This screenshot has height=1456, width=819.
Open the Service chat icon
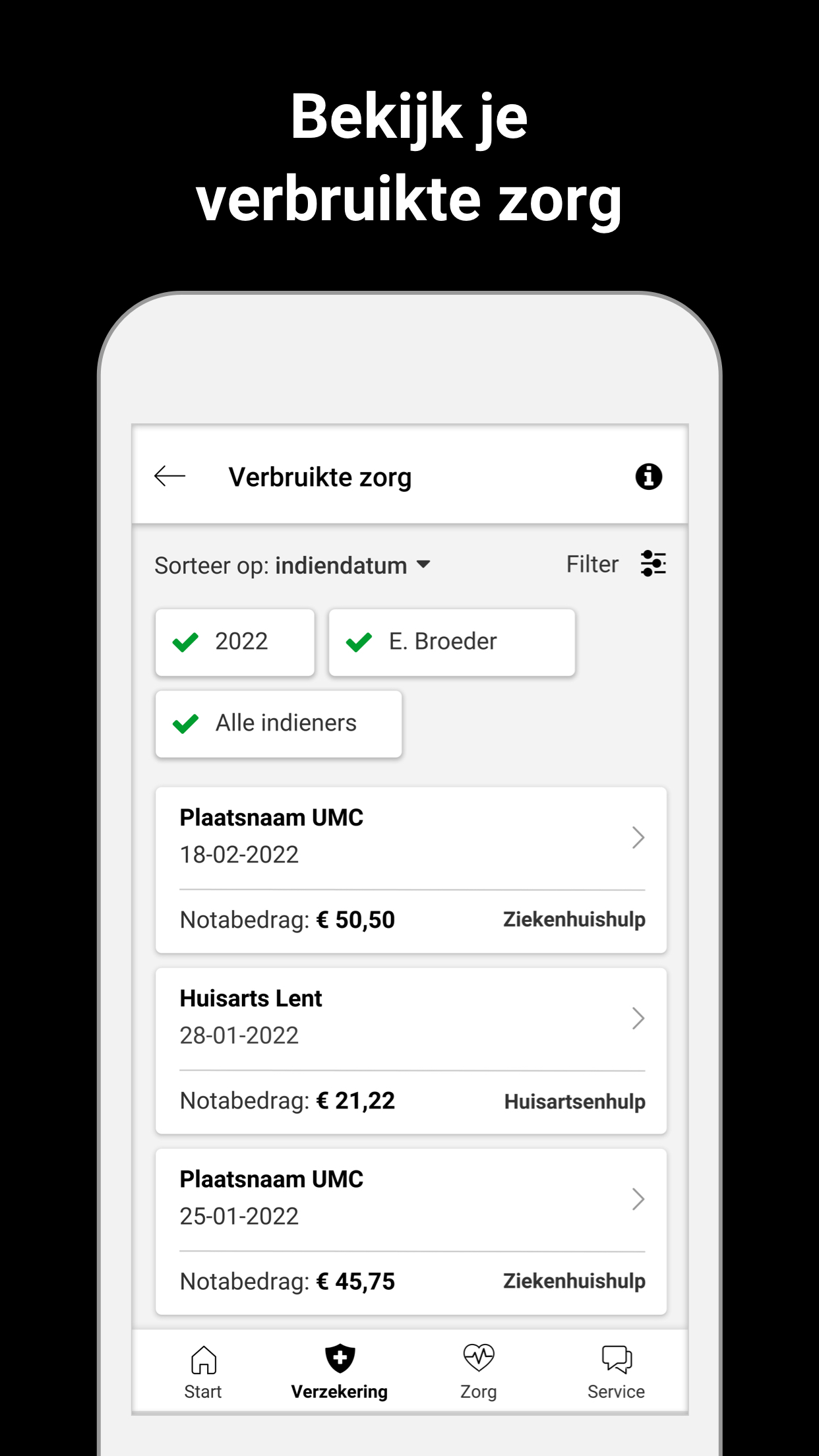[x=617, y=1359]
